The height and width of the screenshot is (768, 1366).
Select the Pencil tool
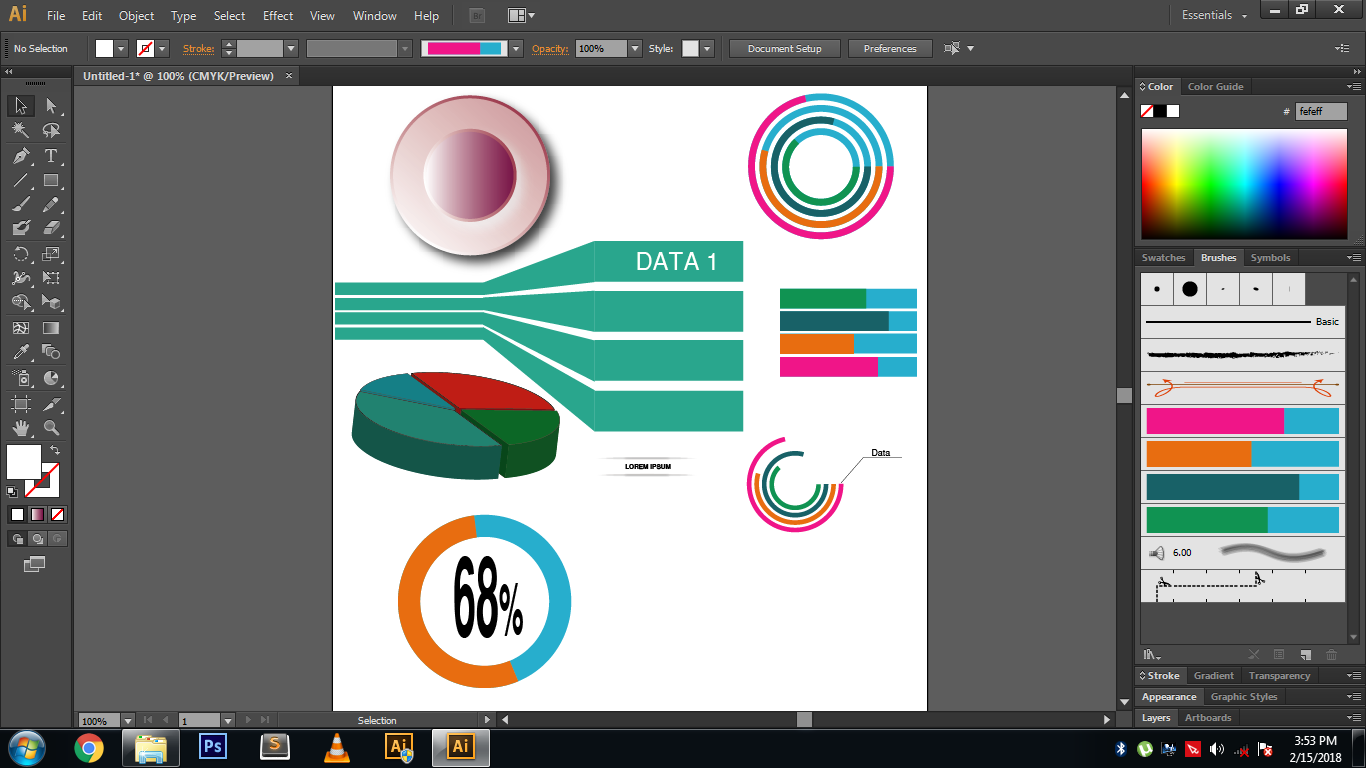tap(51, 205)
